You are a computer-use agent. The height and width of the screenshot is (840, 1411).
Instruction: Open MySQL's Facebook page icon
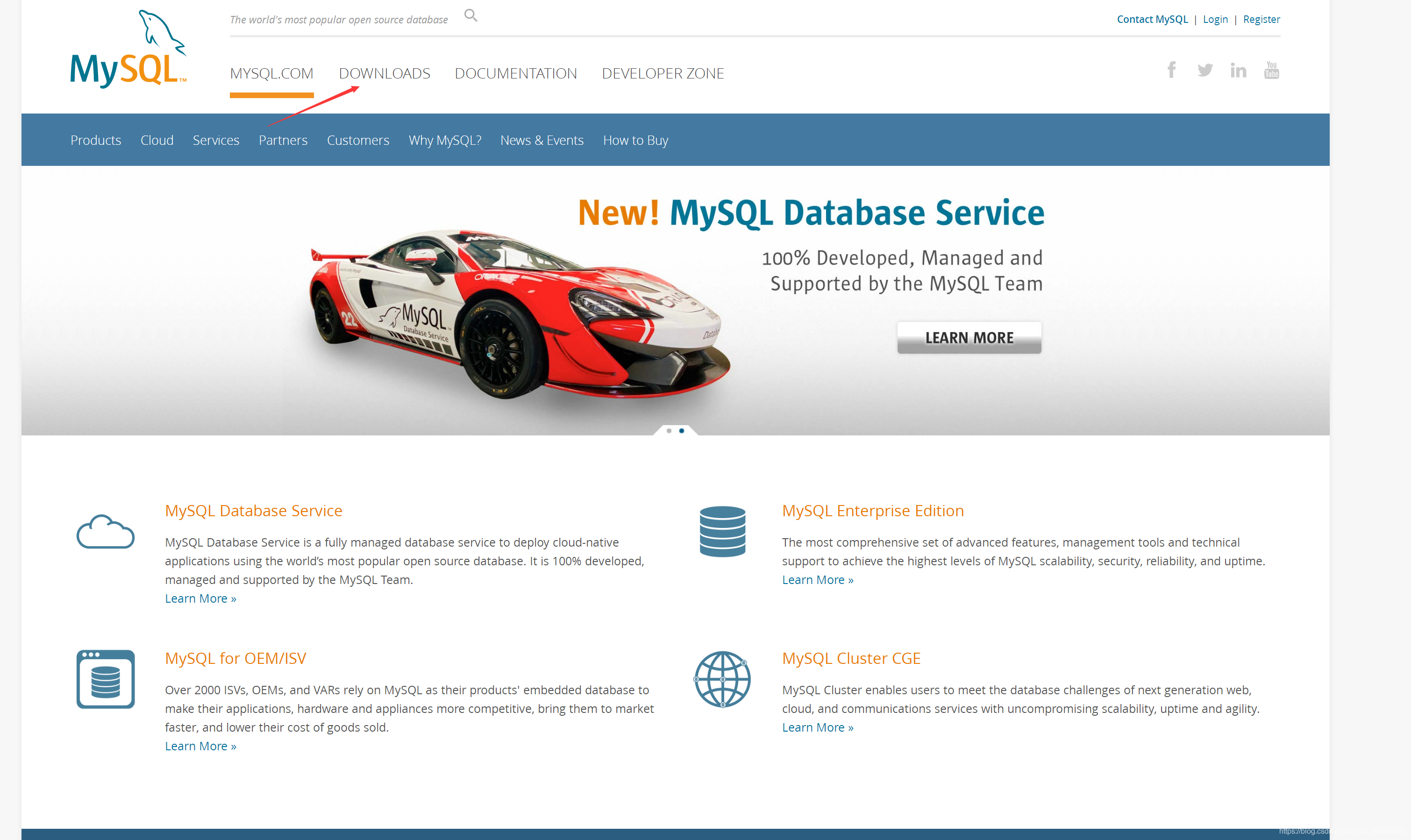(1172, 70)
